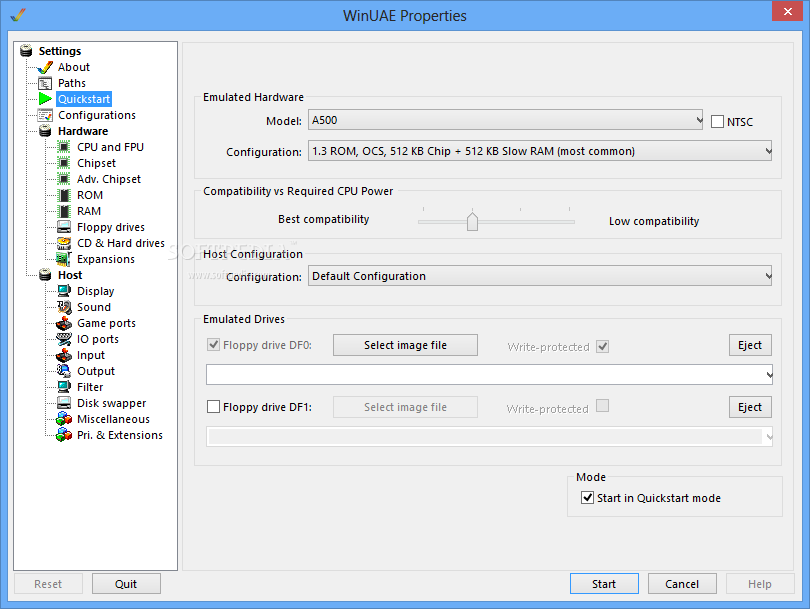Open the DF1 image path dropdown
This screenshot has width=810, height=609.
489,437
